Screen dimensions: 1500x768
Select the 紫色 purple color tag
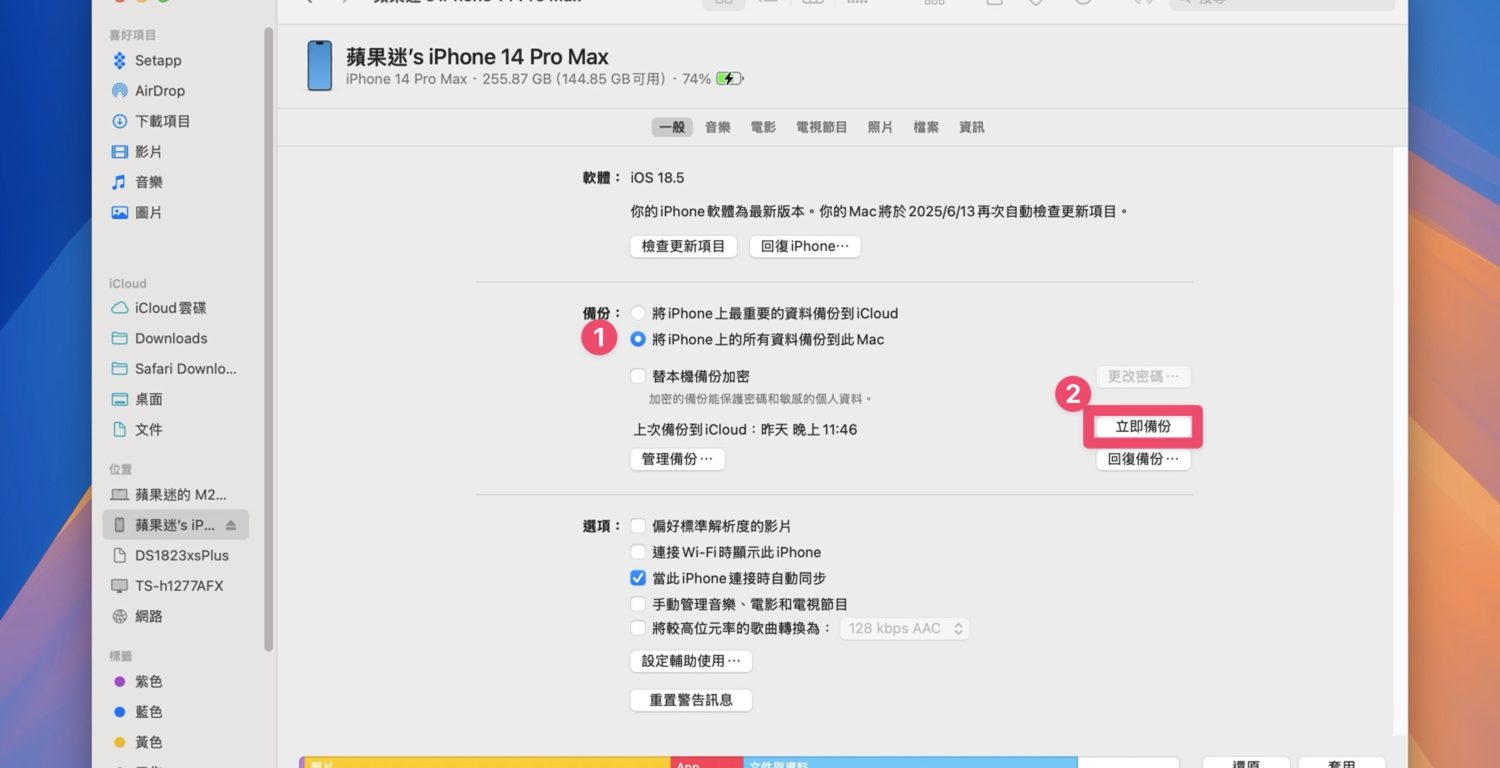148,681
